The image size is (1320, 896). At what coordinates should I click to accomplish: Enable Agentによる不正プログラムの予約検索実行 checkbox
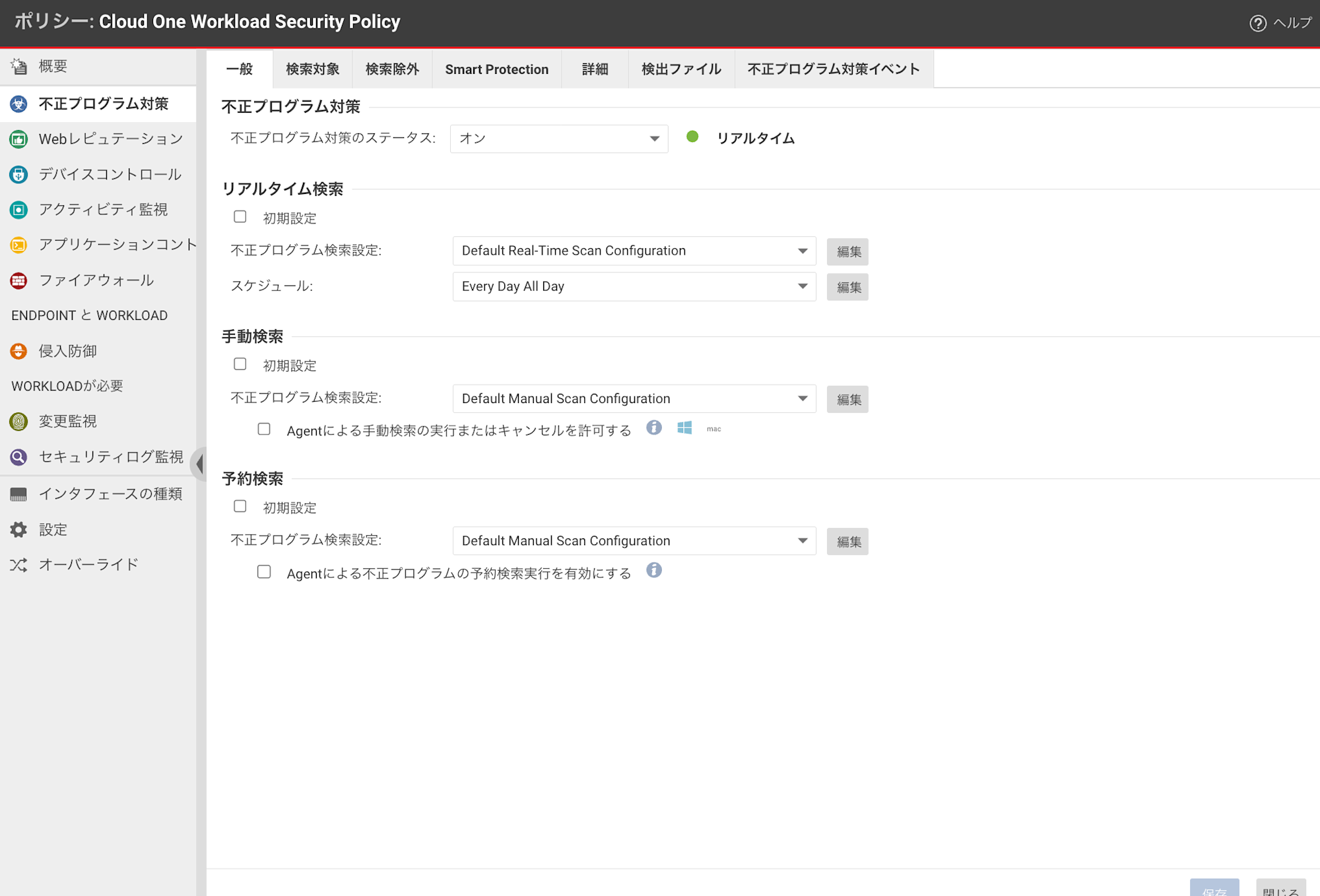(x=264, y=572)
